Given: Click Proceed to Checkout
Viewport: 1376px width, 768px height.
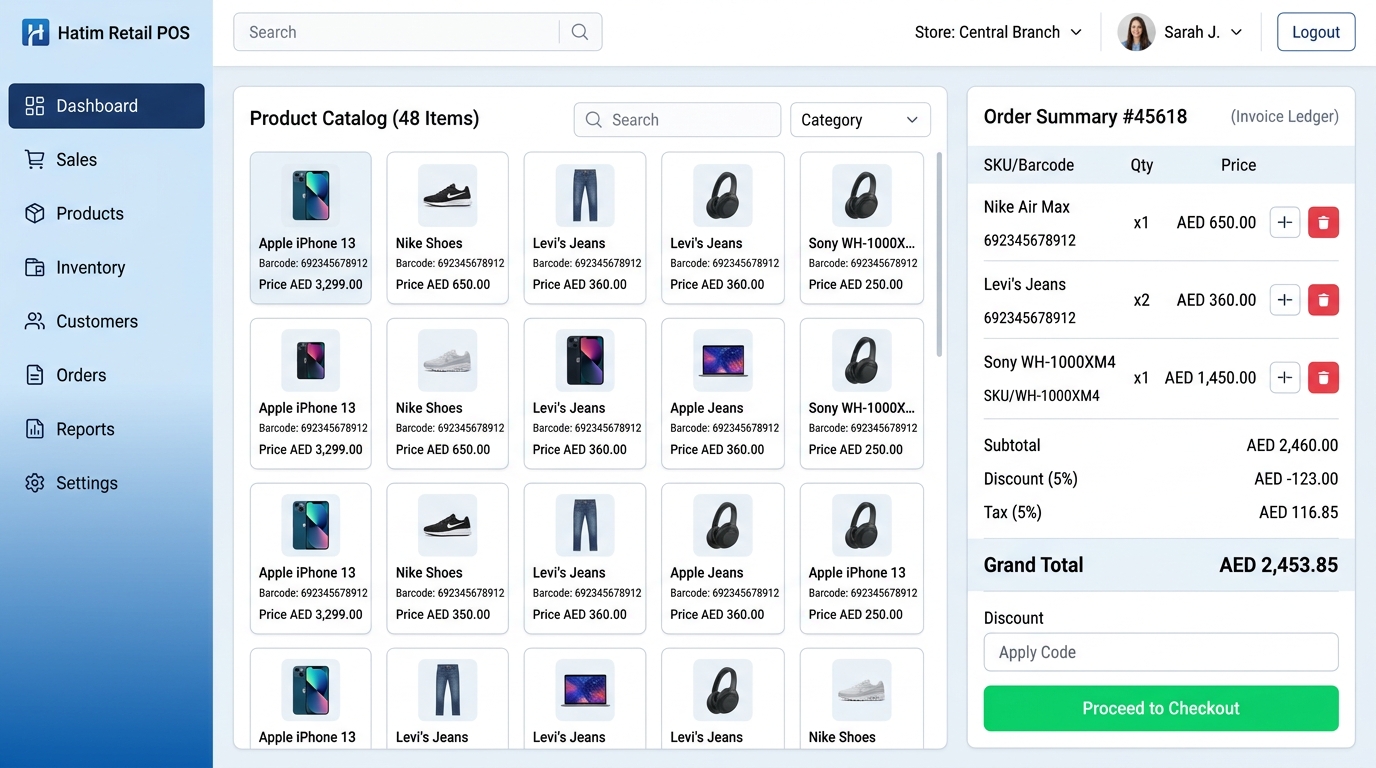Looking at the screenshot, I should click(1161, 708).
